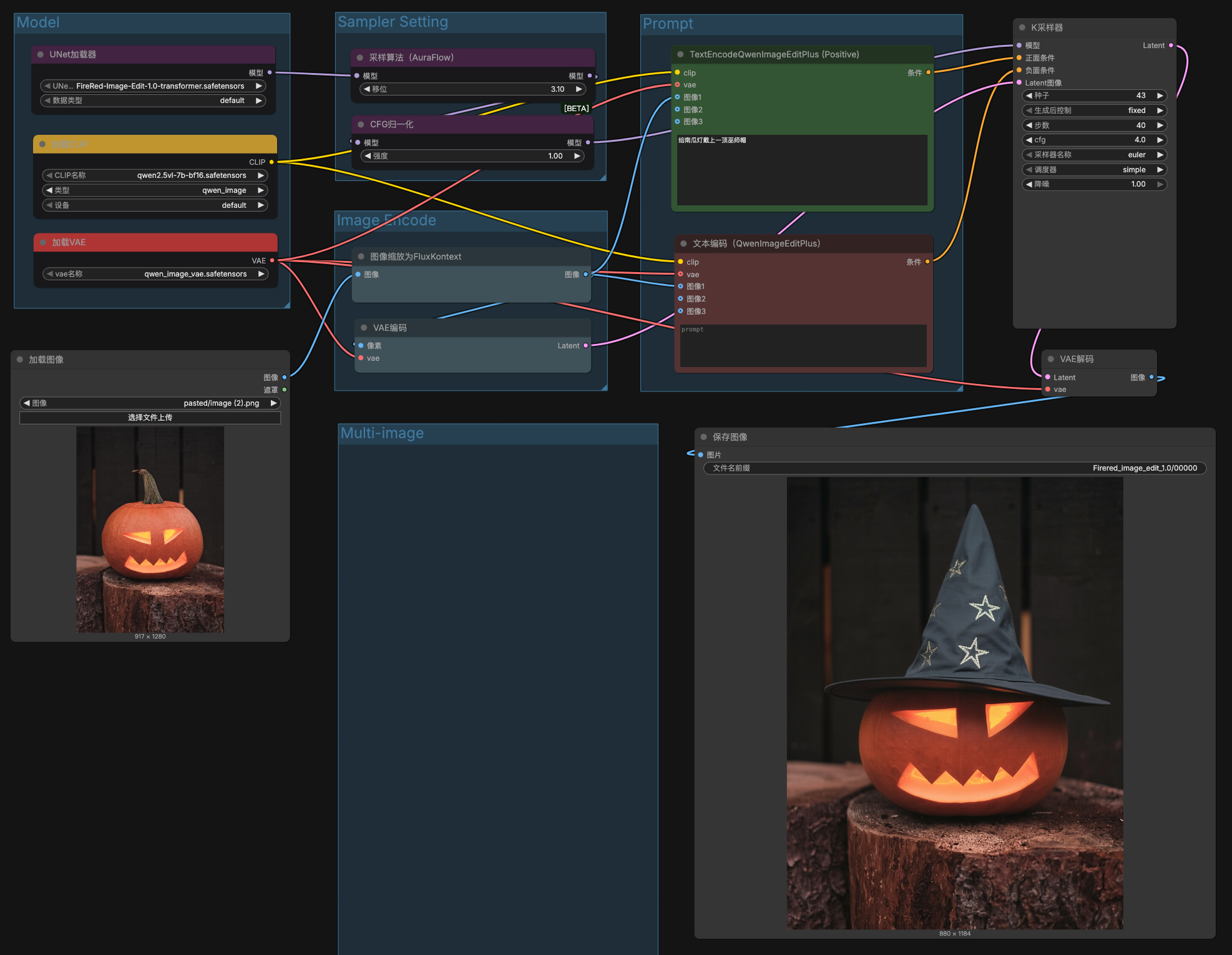The image size is (1232, 955).
Task: Collapse the K采样器 node via its header dot
Action: (x=1022, y=27)
